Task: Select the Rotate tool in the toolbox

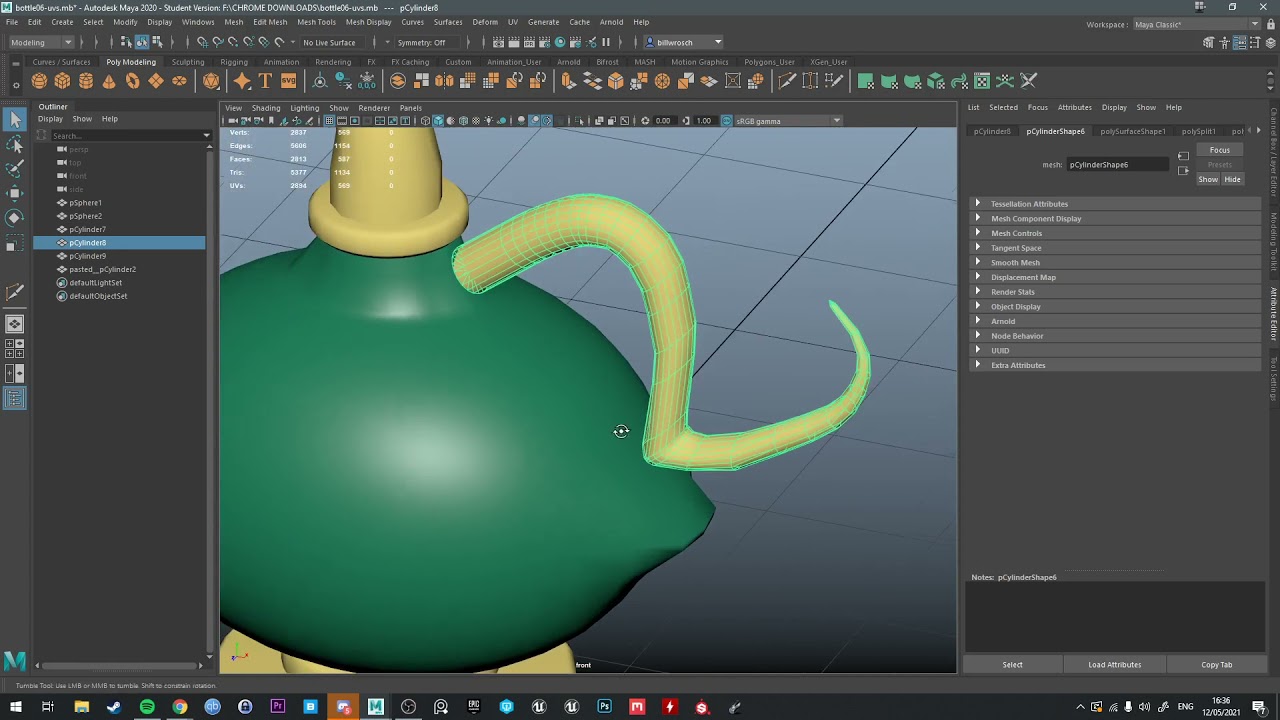Action: click(x=15, y=217)
